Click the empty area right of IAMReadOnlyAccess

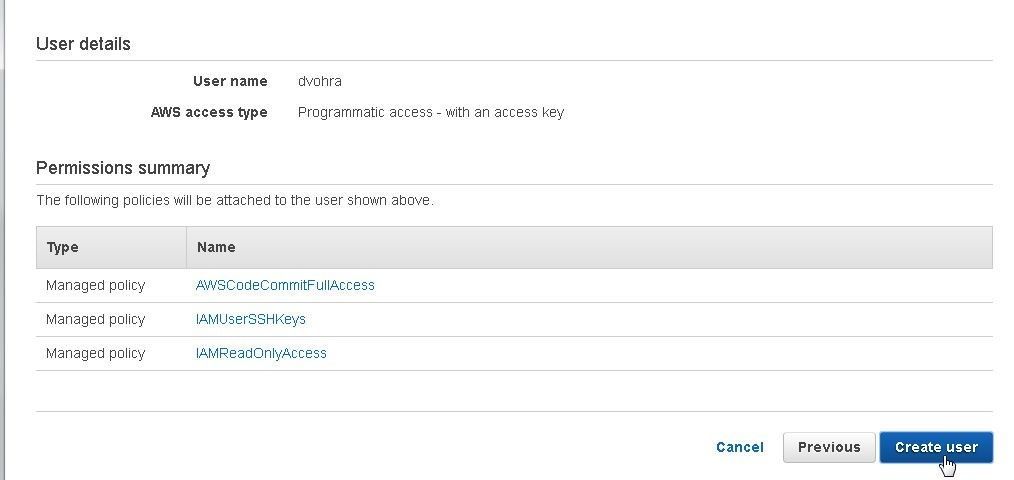pyautogui.click(x=660, y=353)
